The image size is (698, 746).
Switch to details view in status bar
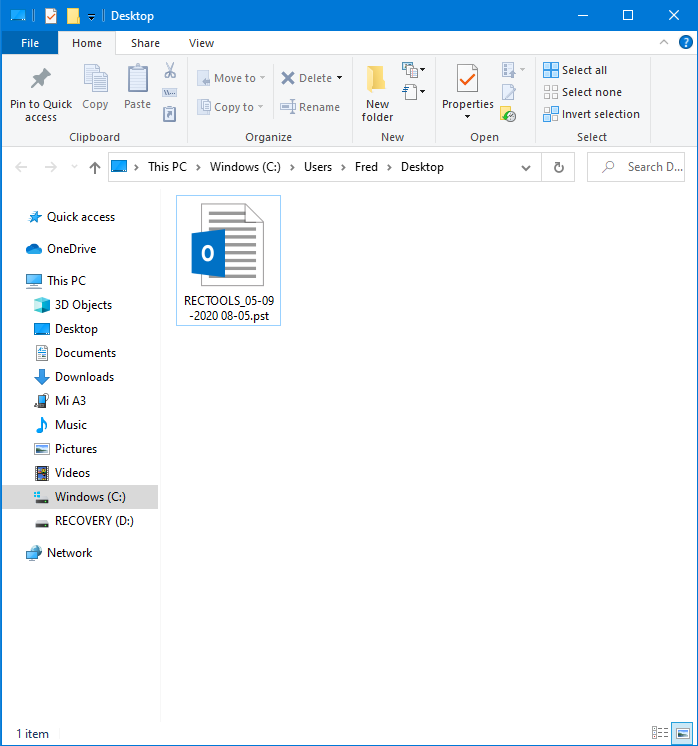659,733
